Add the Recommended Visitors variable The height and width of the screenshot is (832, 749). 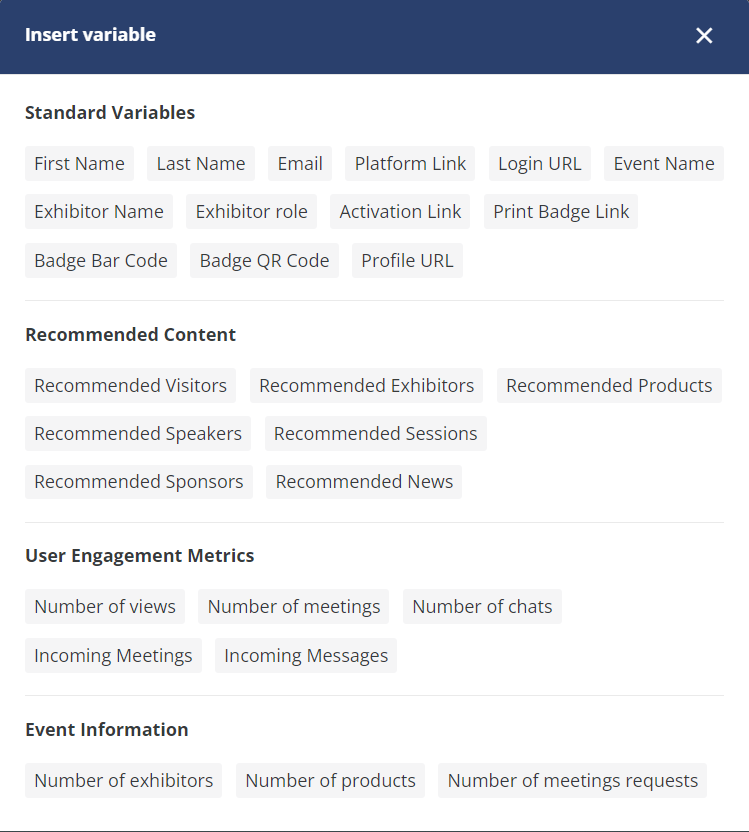(130, 386)
